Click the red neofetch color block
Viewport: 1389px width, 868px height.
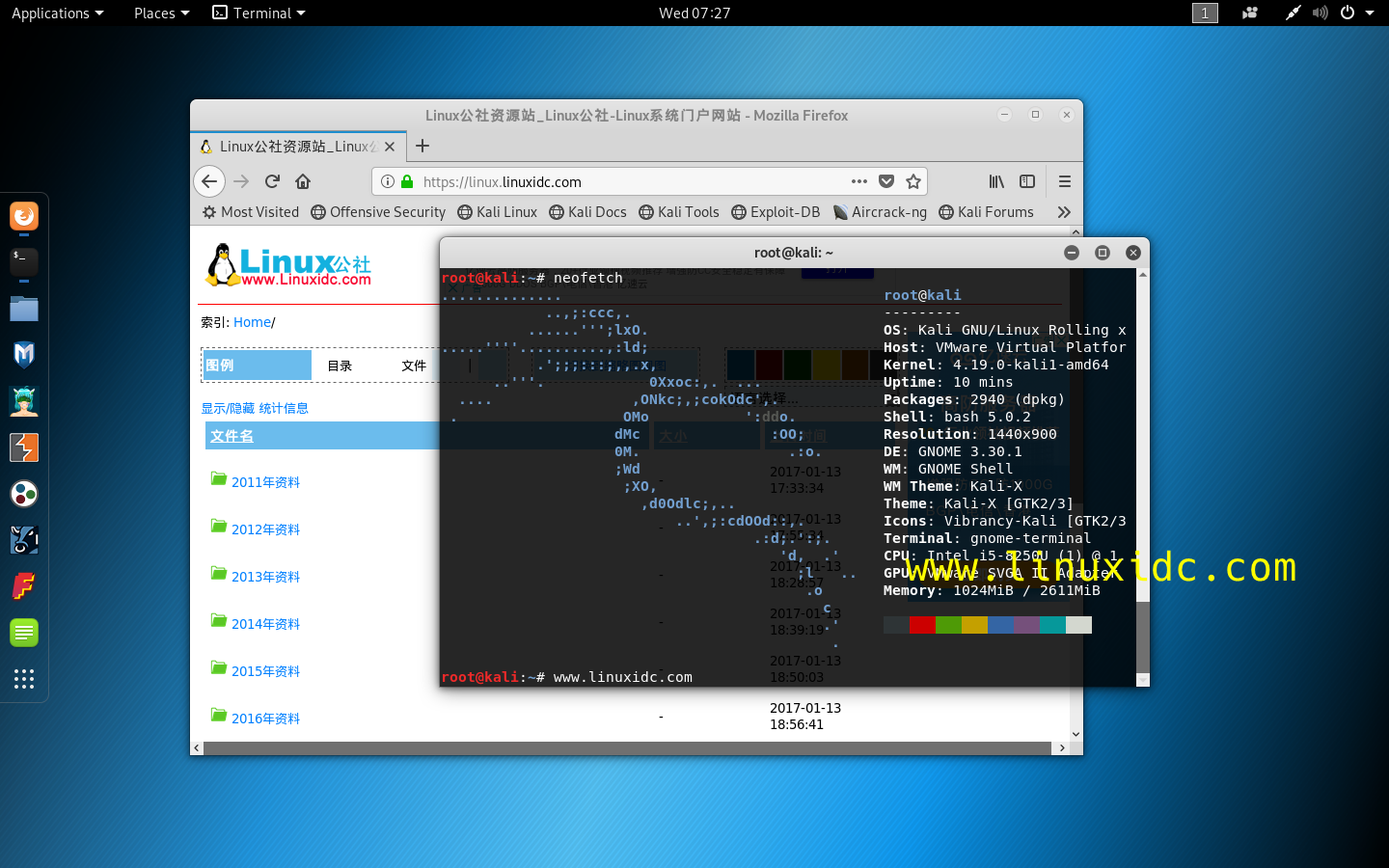(x=922, y=625)
